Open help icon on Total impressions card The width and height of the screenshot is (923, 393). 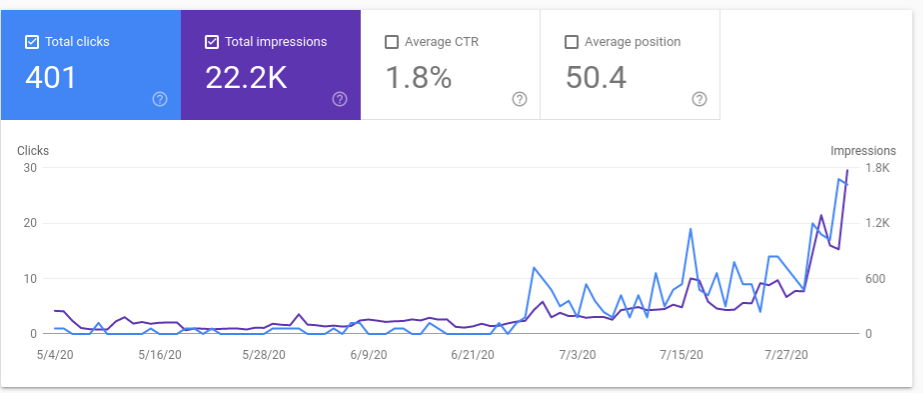(x=340, y=99)
